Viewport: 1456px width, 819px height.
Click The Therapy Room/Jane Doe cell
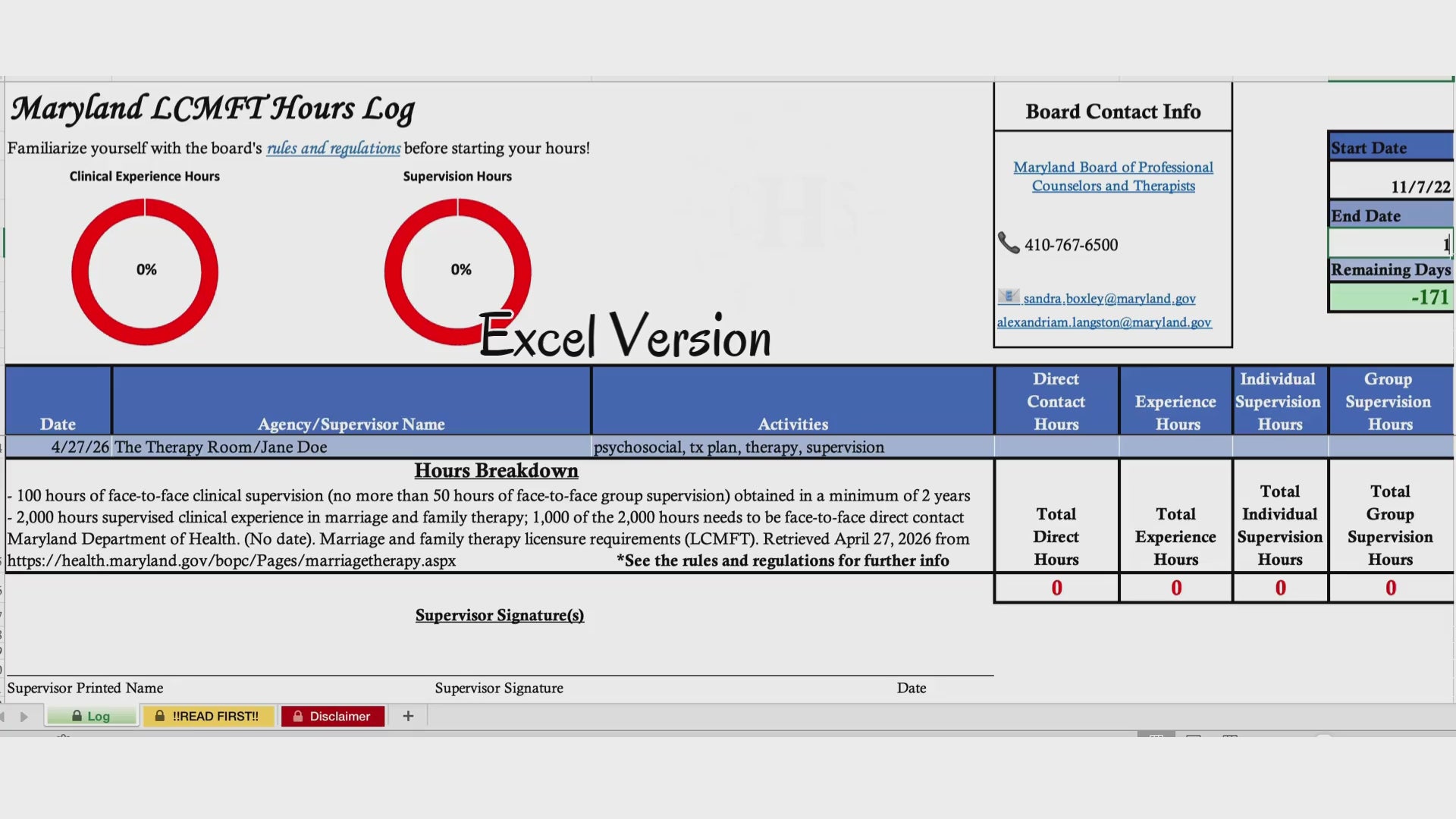[x=350, y=447]
